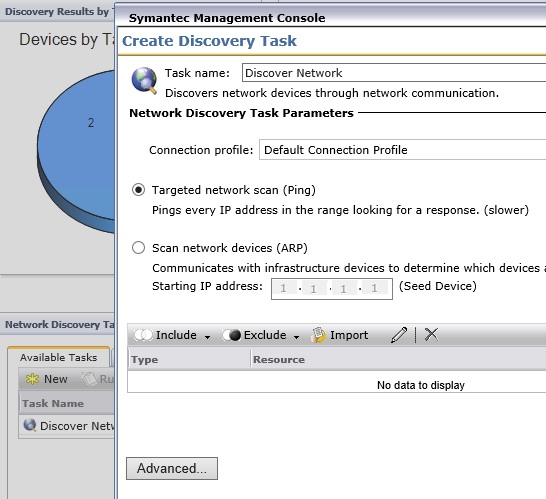Screen dimensions: 546x499
Task: Click the first octet of Starting IP address
Action: [x=284, y=288]
